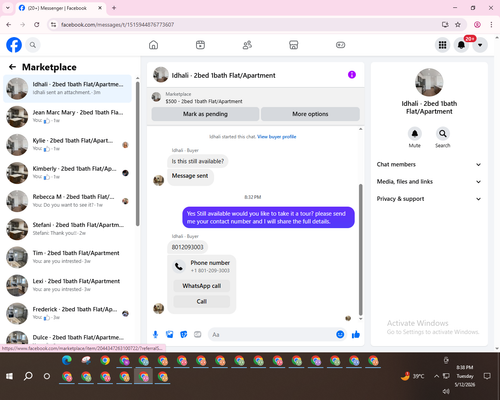
Task: Click the 39°C weather widget in the taskbar
Action: (413, 376)
